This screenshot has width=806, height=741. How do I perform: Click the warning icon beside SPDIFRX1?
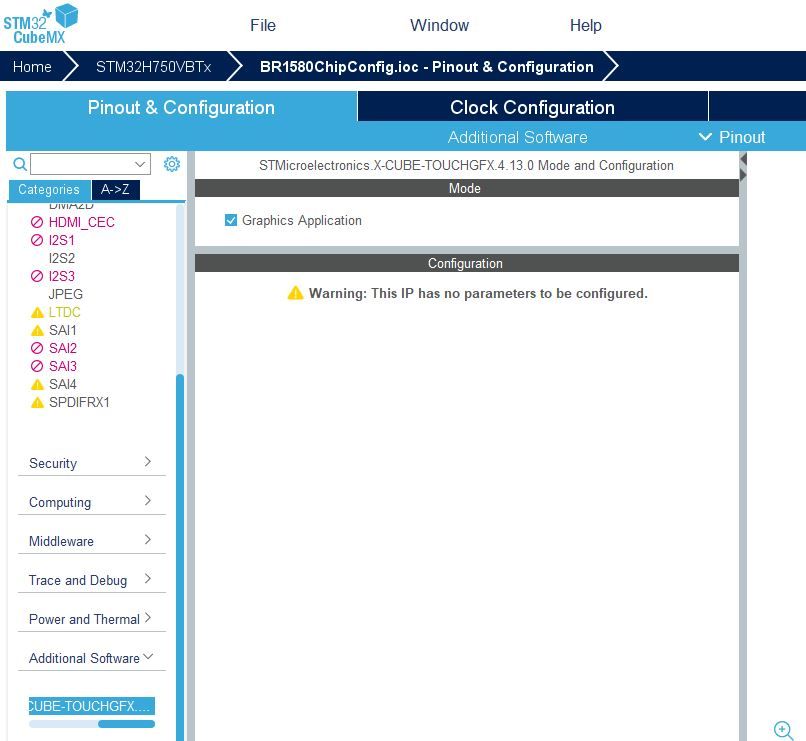tap(37, 402)
